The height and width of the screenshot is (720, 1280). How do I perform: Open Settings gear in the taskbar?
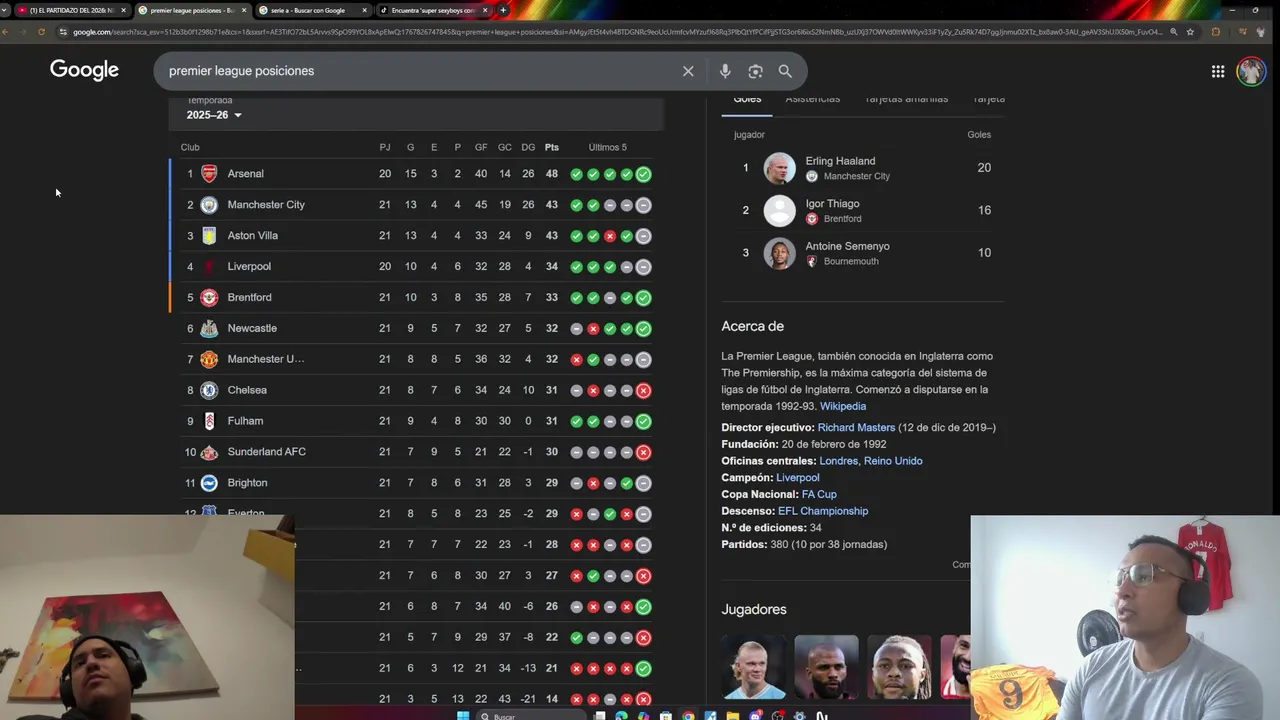click(x=799, y=715)
